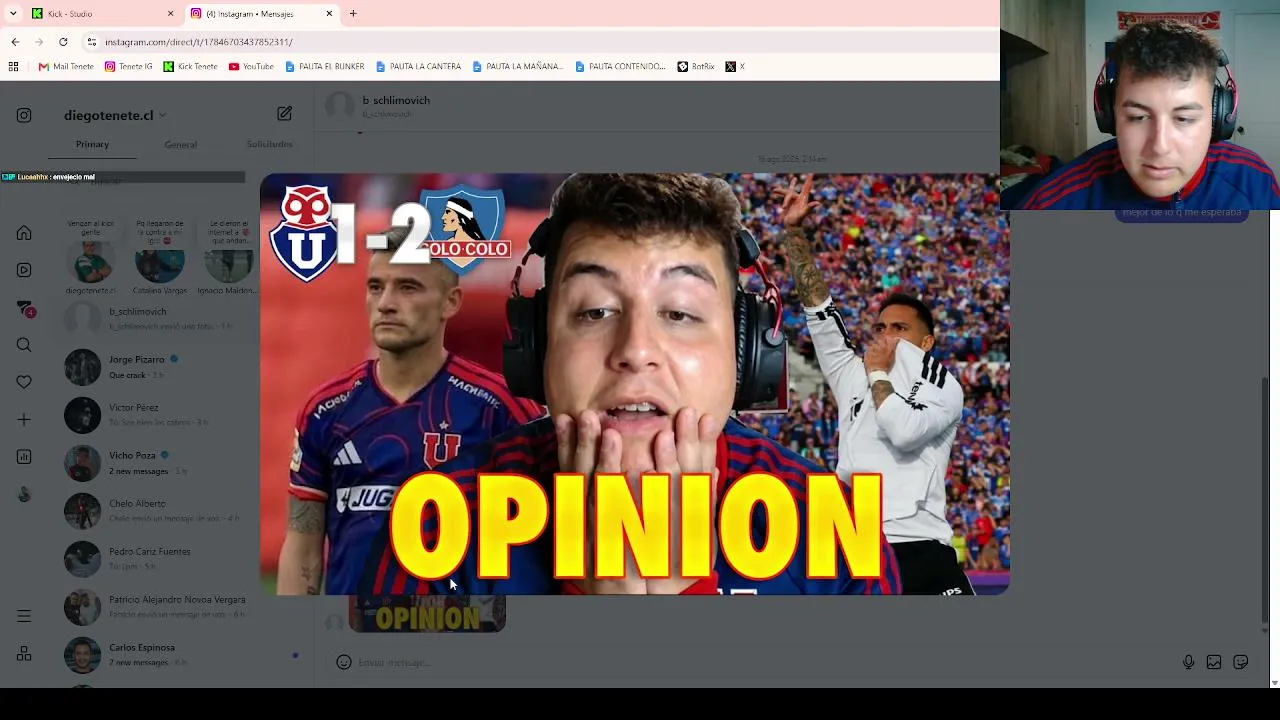The image size is (1280, 720).
Task: Open the Kick Tenete bookmark
Action: tap(190, 67)
